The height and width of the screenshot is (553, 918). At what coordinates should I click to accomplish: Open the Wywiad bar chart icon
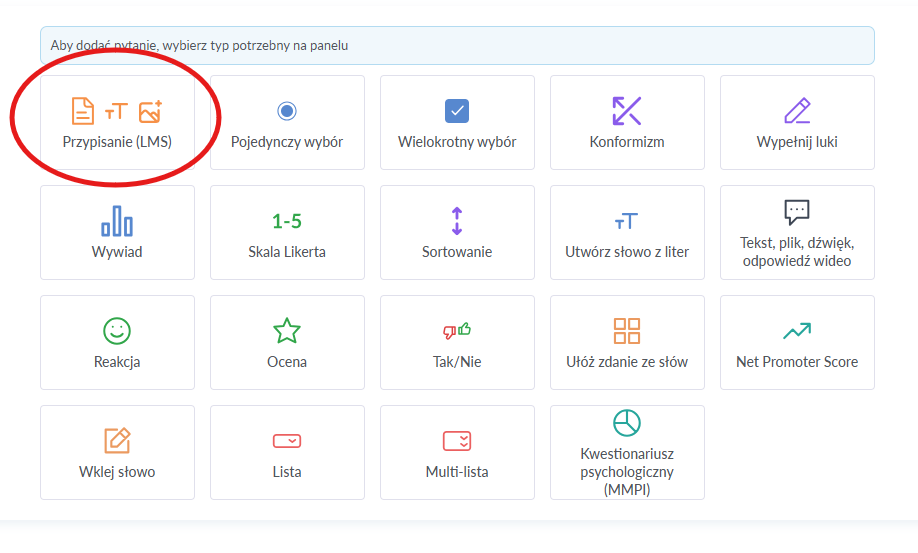pos(117,221)
